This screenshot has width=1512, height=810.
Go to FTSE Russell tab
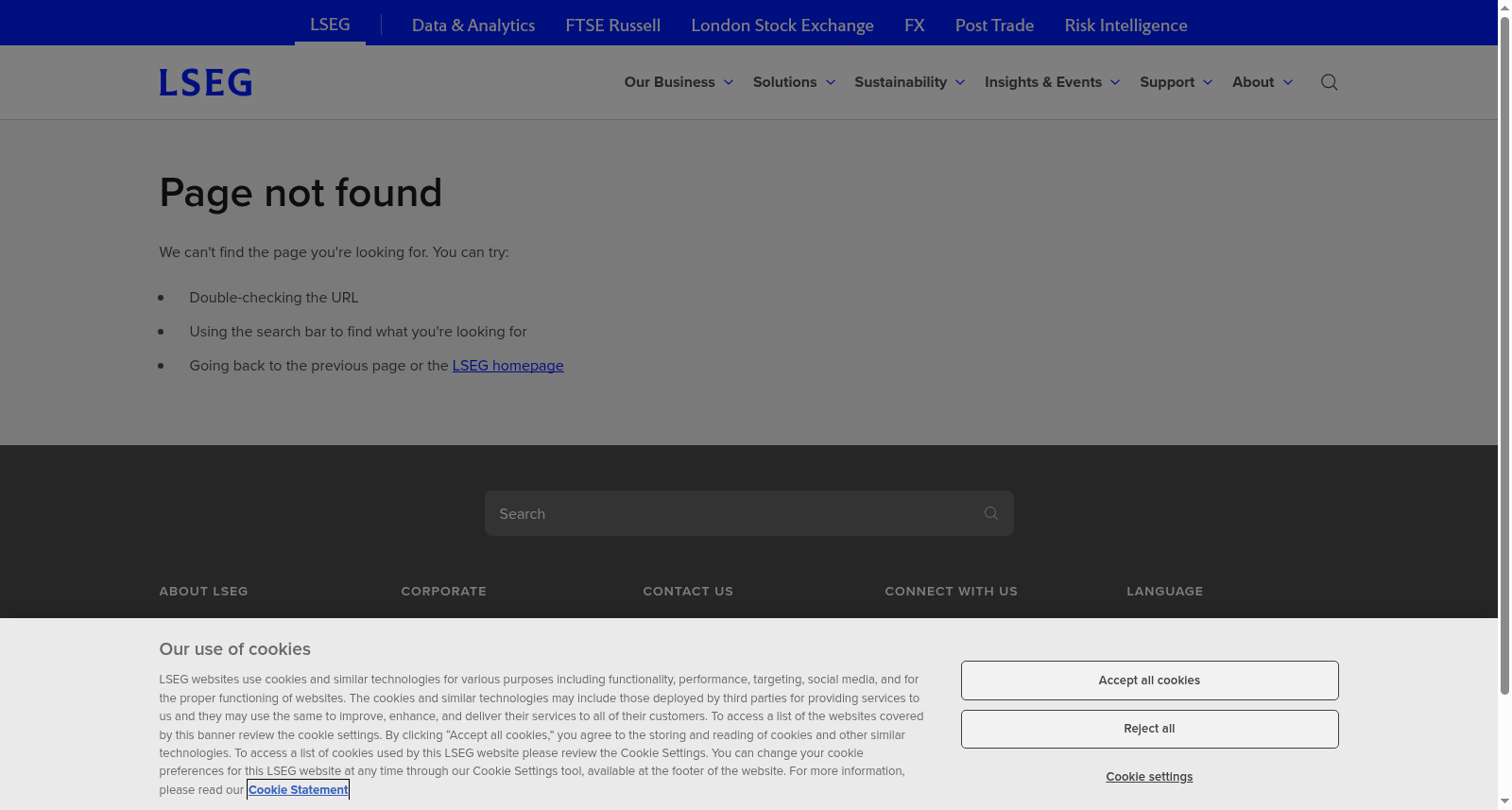613,26
